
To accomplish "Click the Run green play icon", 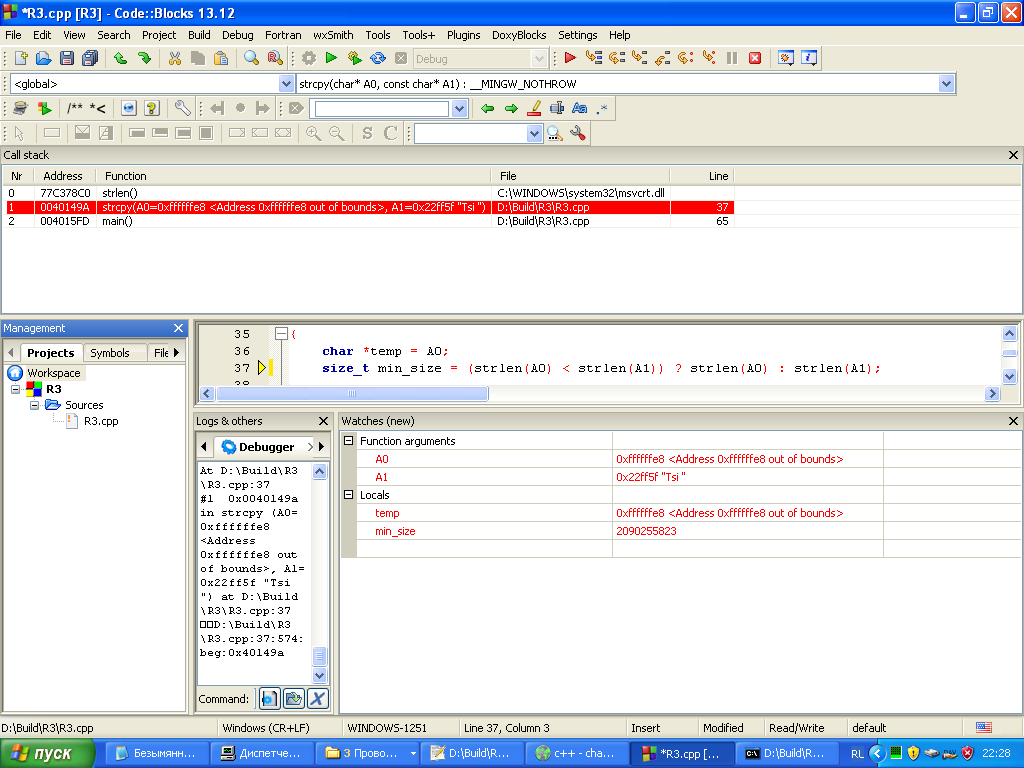I will pos(331,58).
